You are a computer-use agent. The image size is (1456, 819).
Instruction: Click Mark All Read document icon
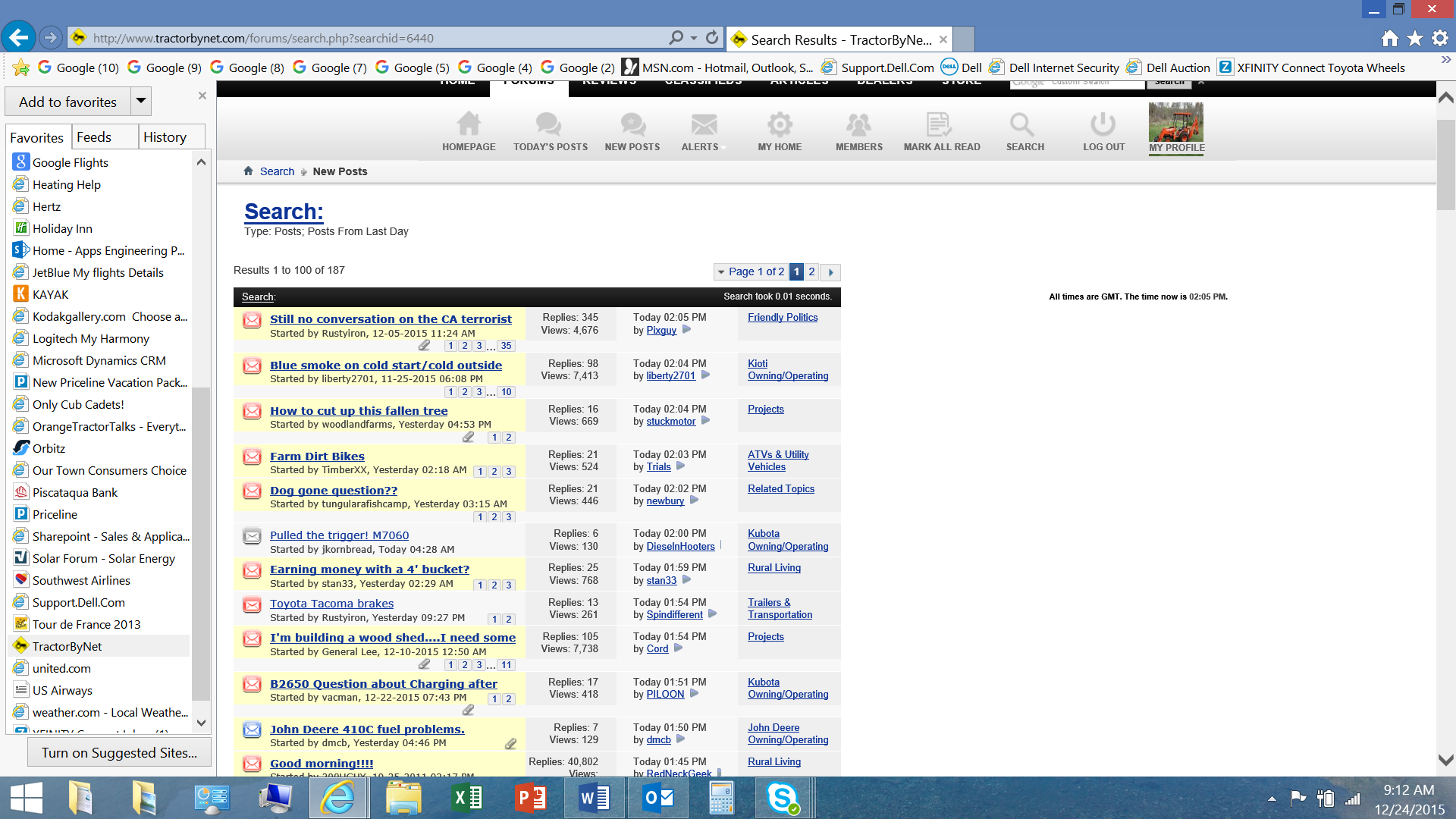(x=939, y=124)
